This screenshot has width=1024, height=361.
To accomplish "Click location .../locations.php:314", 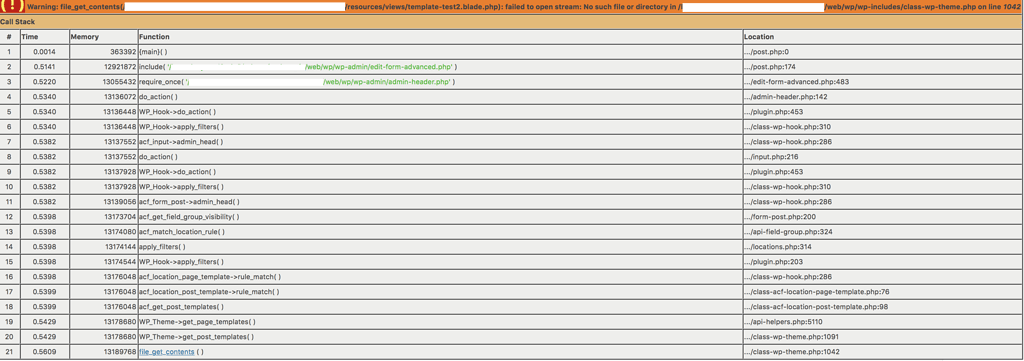I will (777, 247).
